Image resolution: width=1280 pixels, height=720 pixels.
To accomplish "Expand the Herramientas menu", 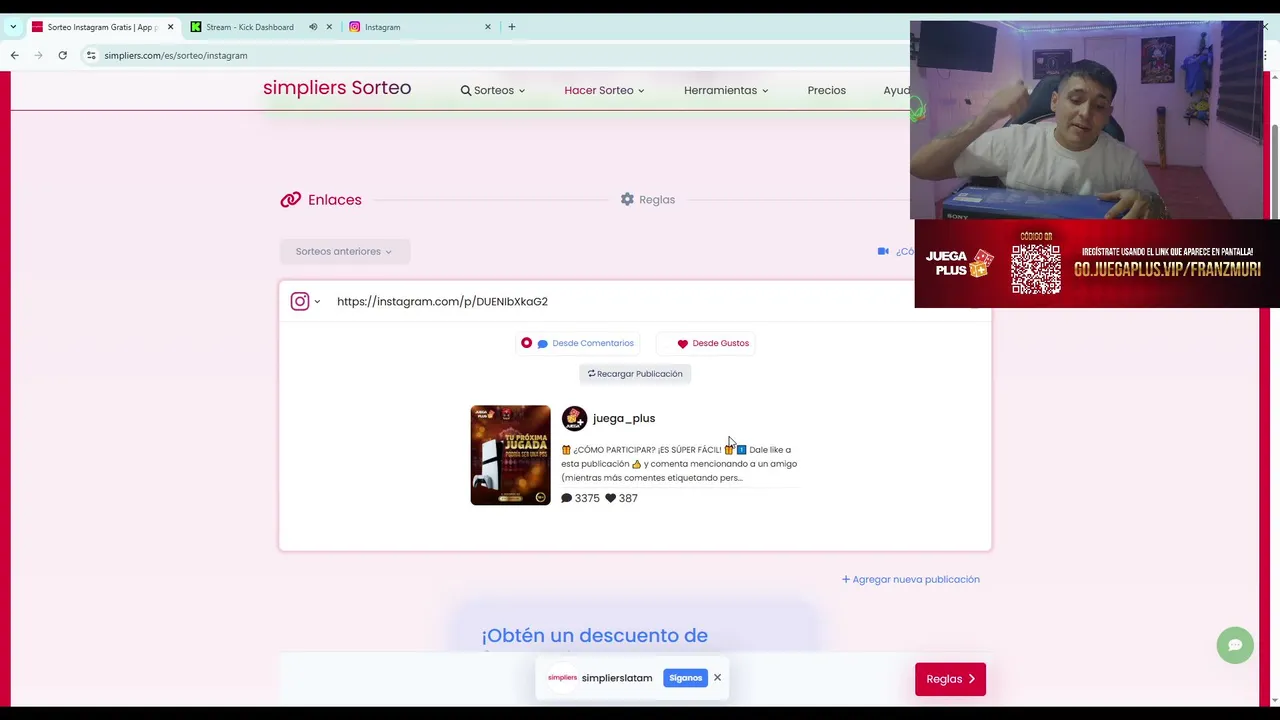I will pos(726,90).
